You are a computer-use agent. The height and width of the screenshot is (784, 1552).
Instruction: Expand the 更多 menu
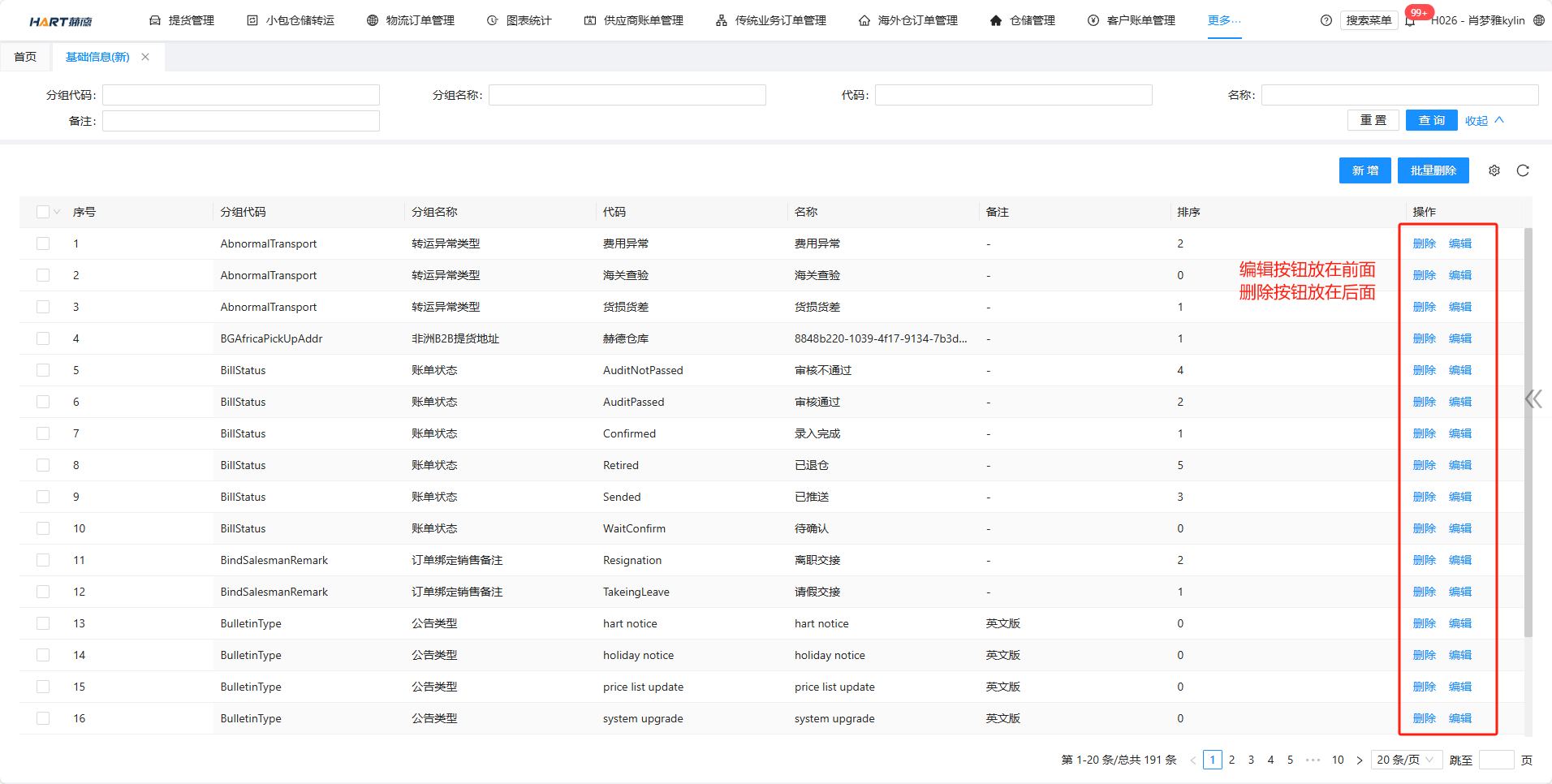click(x=1223, y=20)
